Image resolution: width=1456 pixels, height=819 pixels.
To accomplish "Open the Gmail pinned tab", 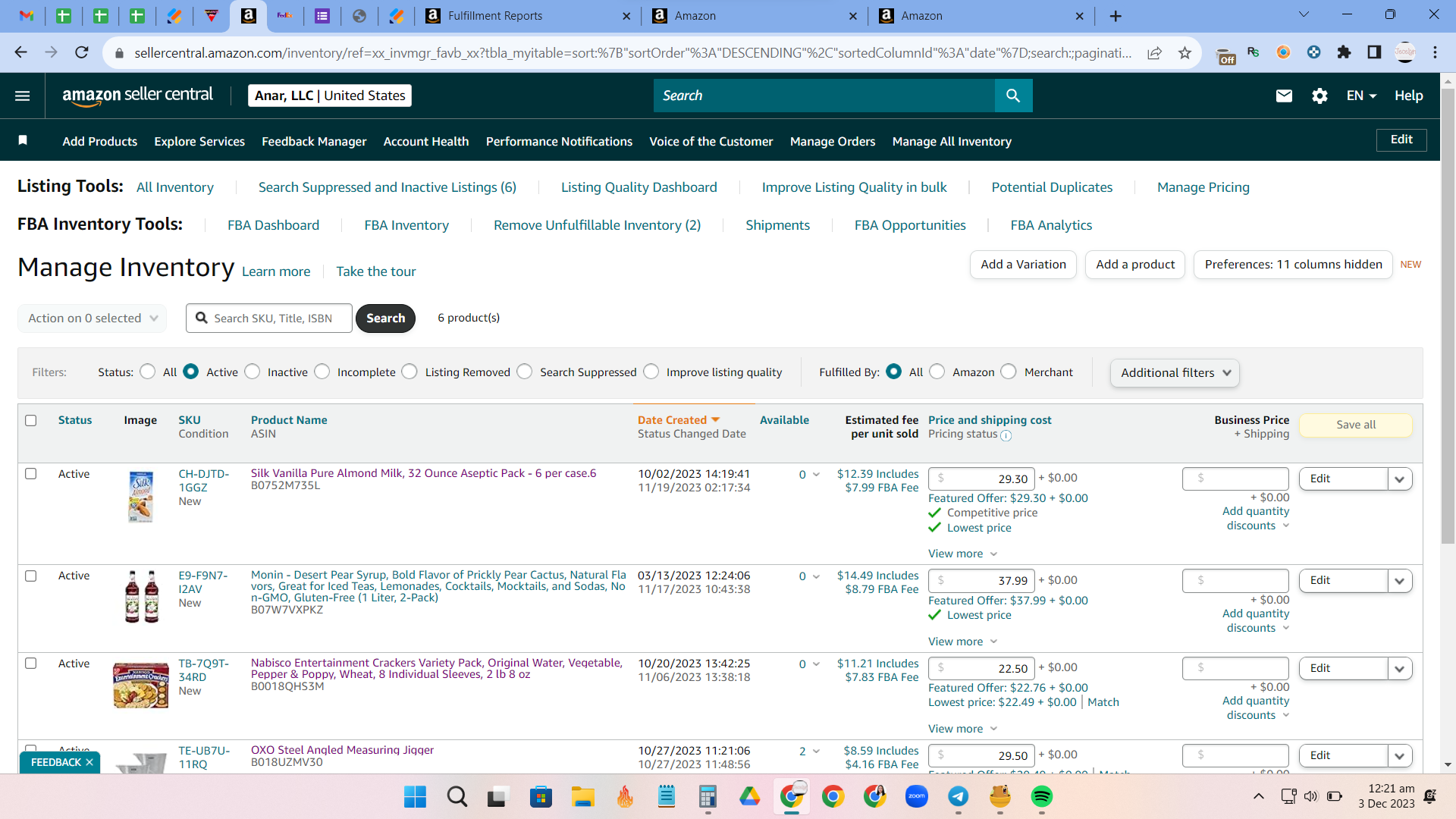I will point(27,16).
